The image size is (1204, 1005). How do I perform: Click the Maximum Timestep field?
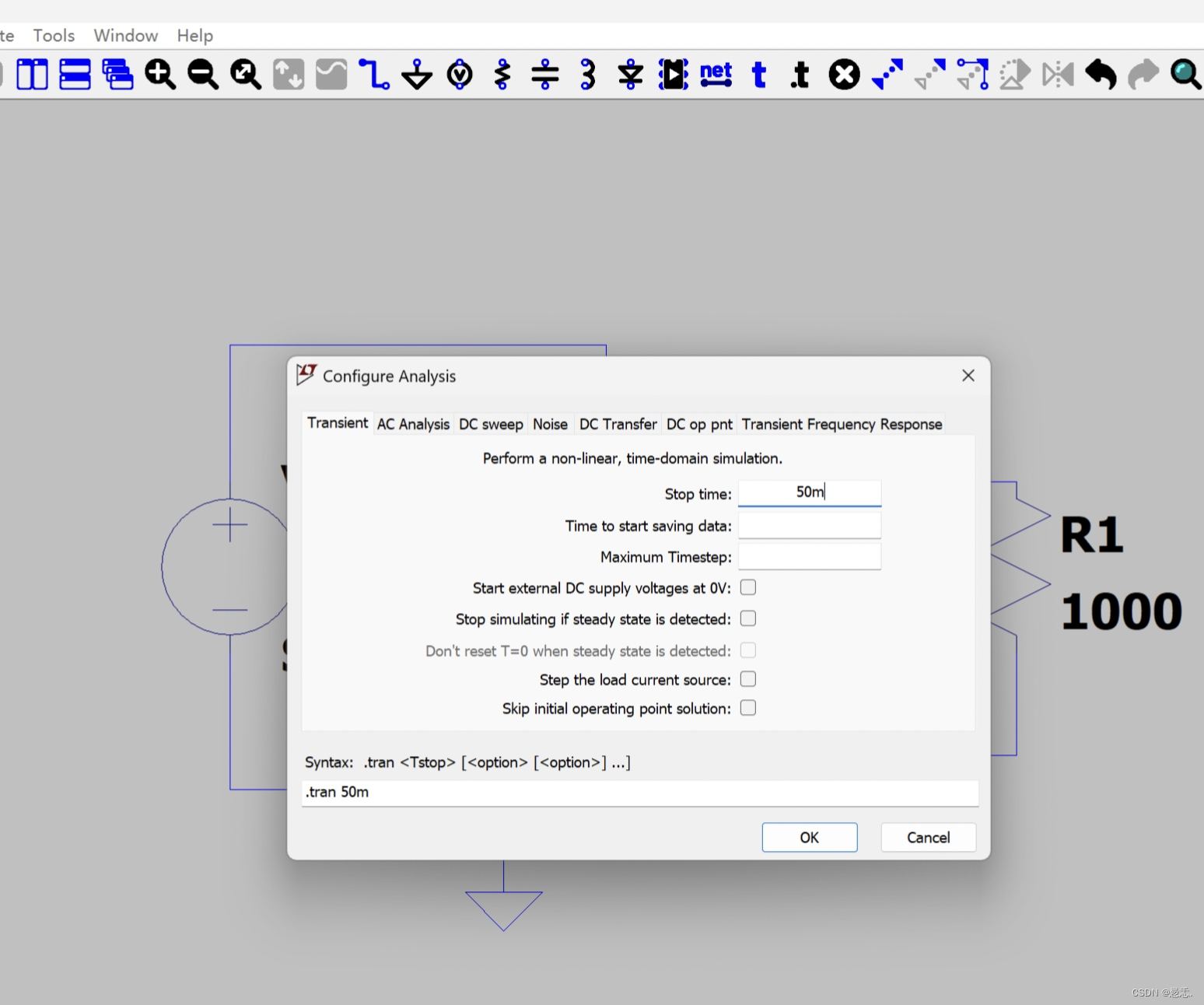[810, 556]
